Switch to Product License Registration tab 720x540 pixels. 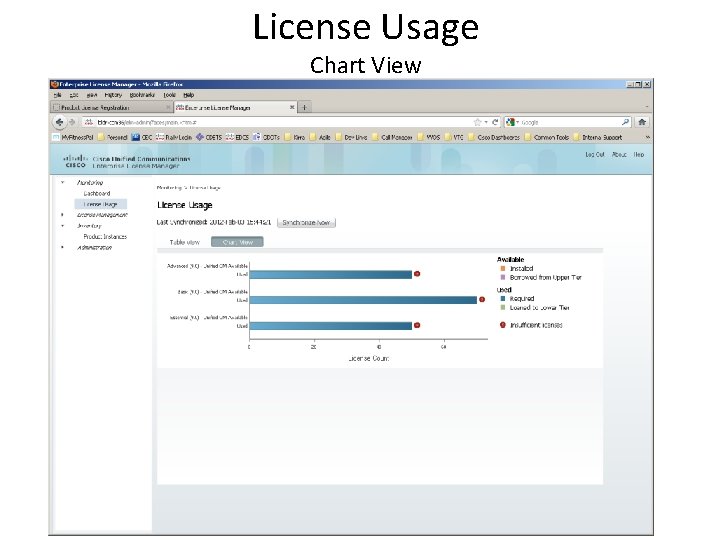[x=112, y=107]
